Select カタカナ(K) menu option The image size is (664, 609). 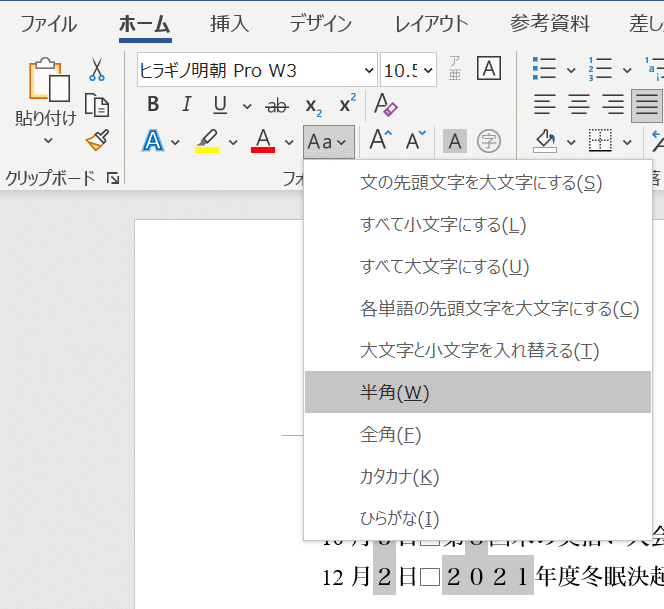(x=478, y=476)
